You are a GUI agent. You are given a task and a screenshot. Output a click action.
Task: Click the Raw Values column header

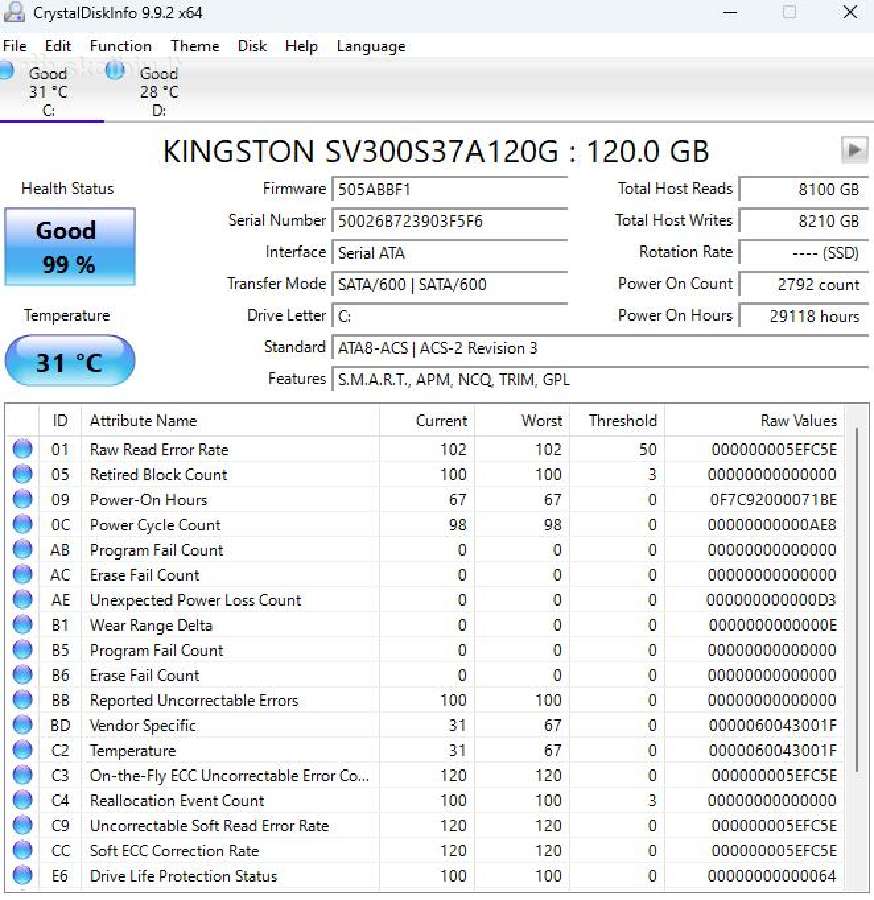click(756, 421)
